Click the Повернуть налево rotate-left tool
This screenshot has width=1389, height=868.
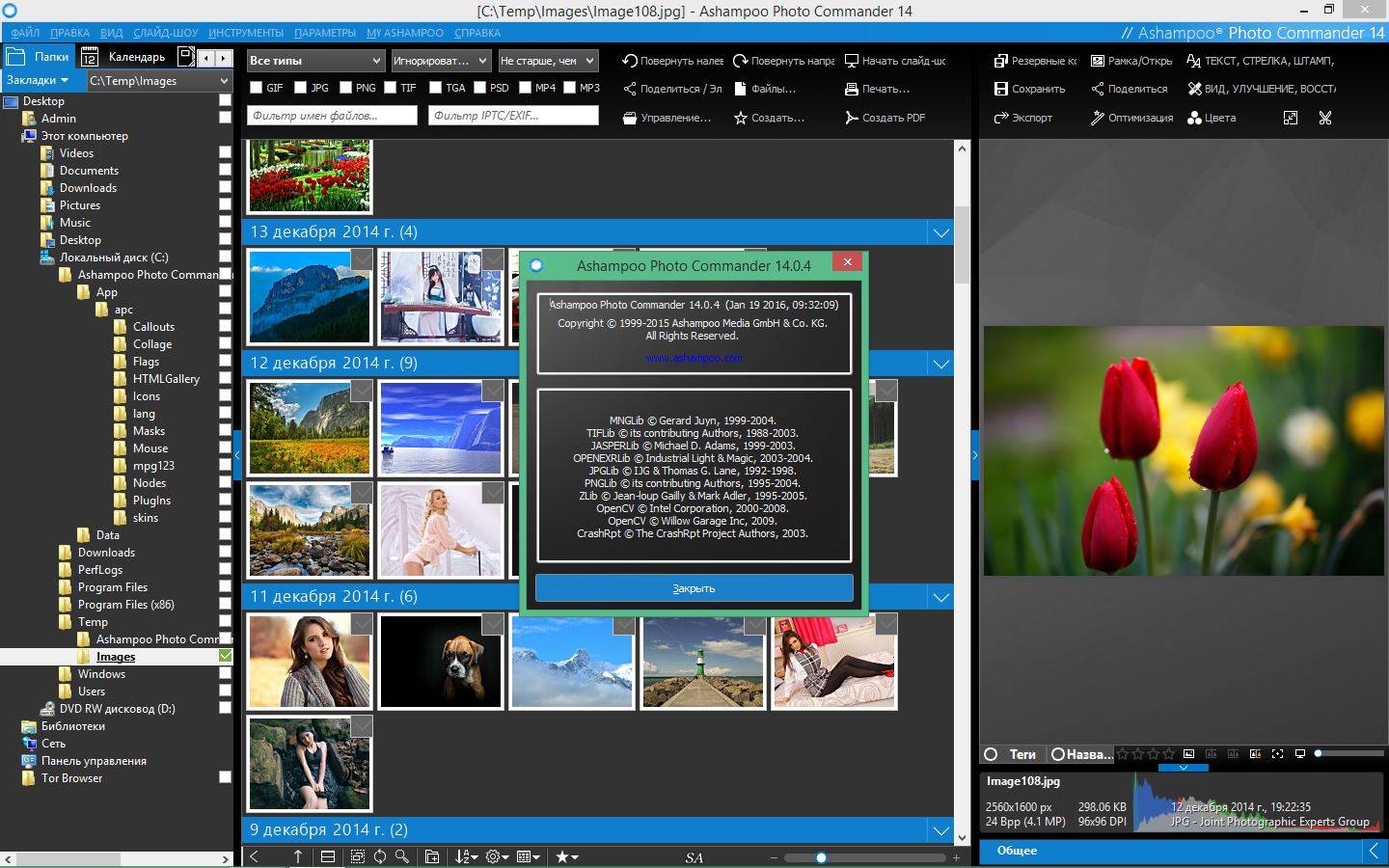[x=672, y=60]
